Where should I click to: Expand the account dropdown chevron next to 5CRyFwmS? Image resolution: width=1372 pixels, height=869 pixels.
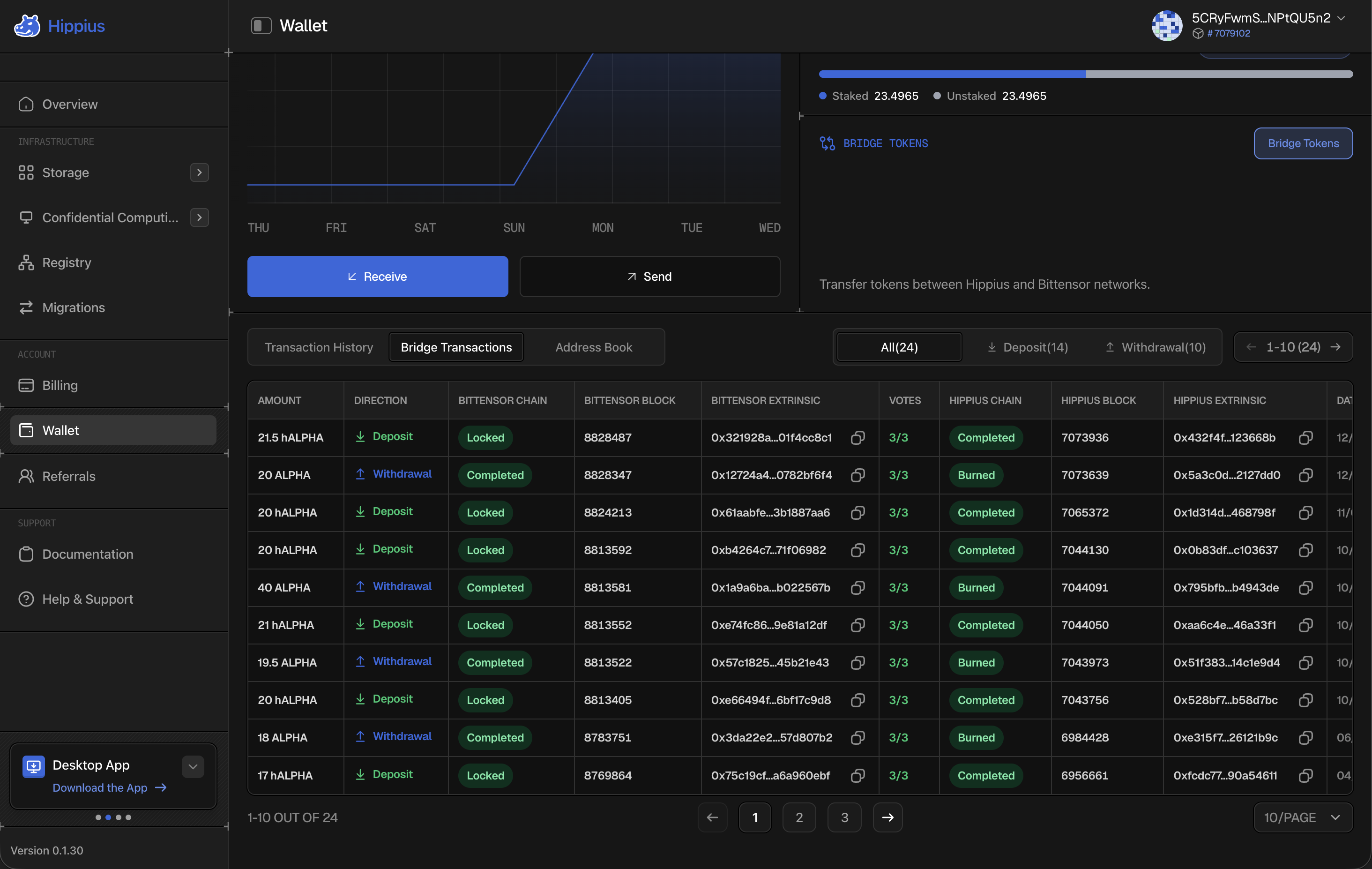1341,18
